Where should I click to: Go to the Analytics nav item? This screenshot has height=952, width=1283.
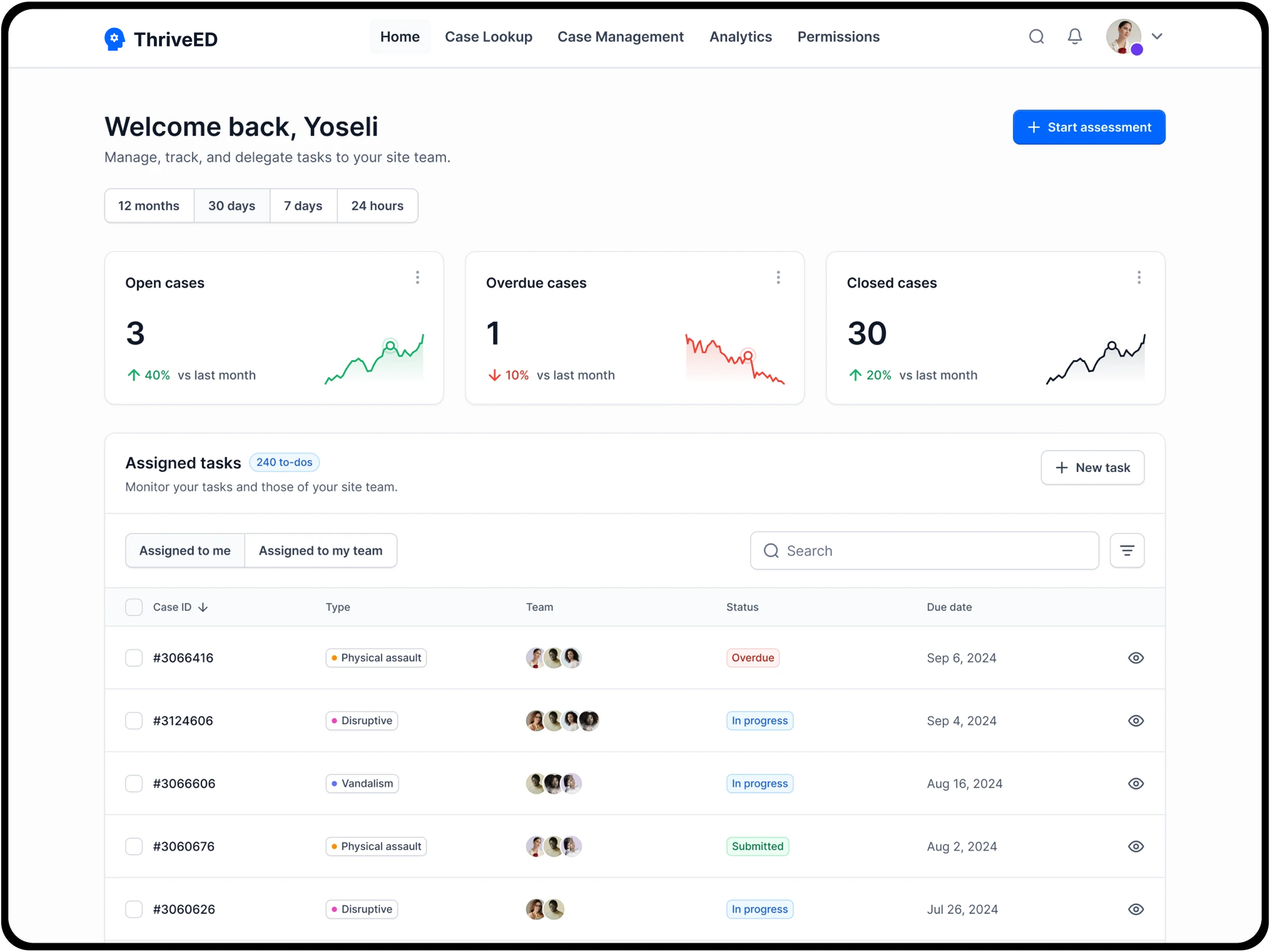(741, 37)
